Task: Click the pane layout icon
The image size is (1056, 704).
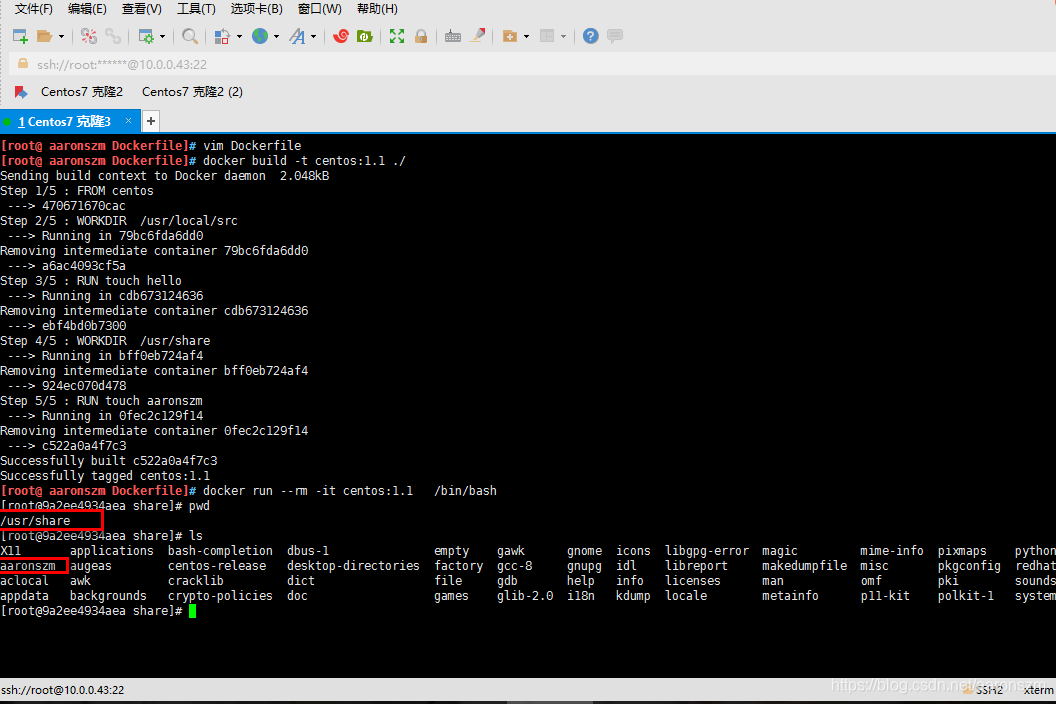Action: click(547, 36)
